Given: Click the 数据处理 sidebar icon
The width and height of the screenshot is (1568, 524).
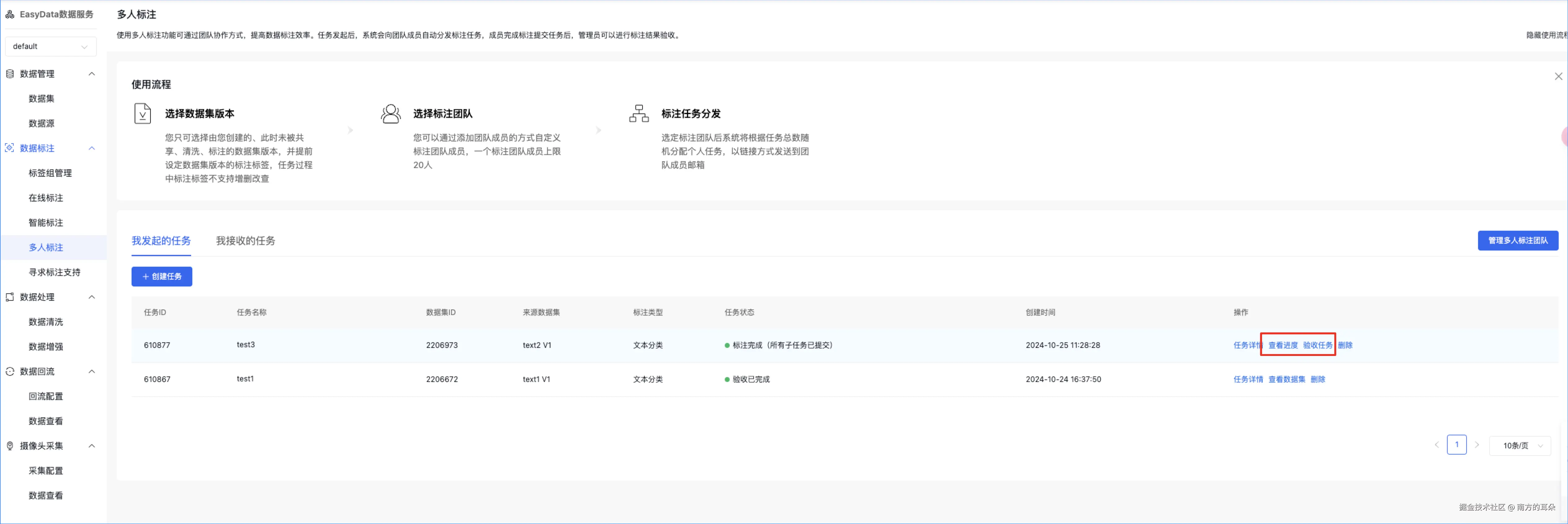Looking at the screenshot, I should [x=10, y=298].
